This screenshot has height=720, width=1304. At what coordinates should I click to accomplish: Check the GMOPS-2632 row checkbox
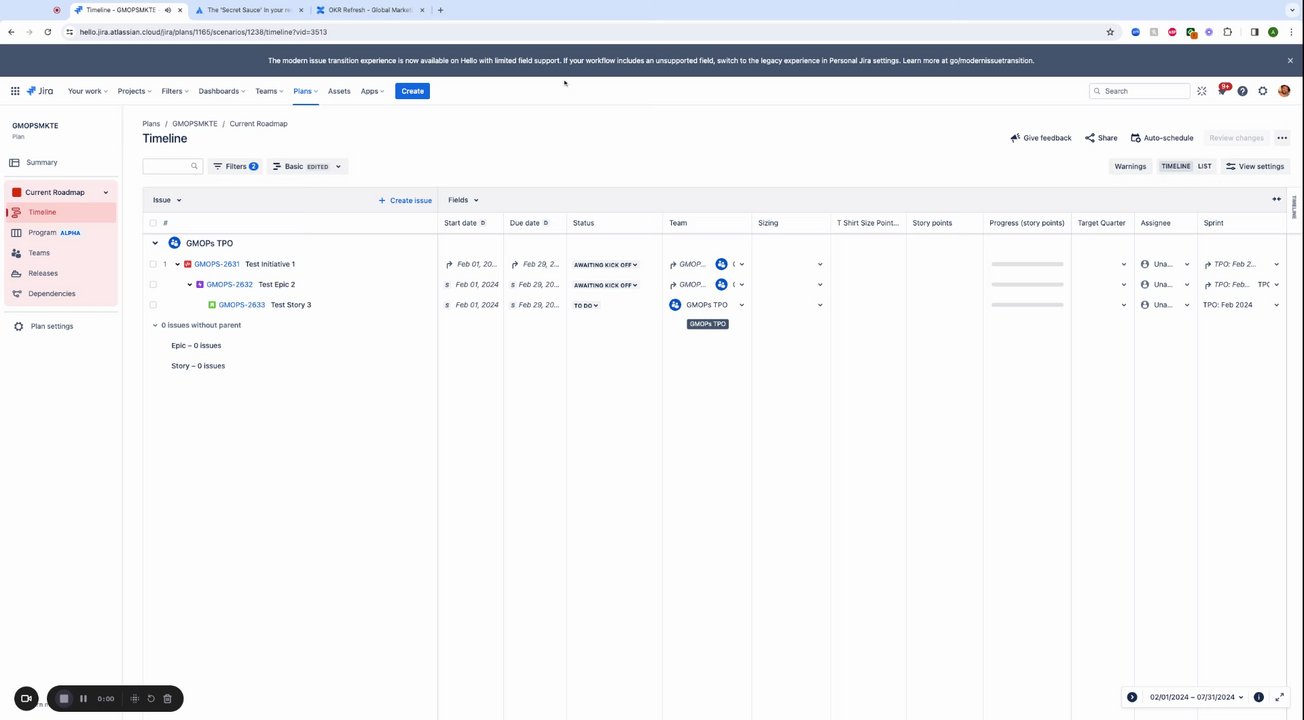tap(153, 284)
